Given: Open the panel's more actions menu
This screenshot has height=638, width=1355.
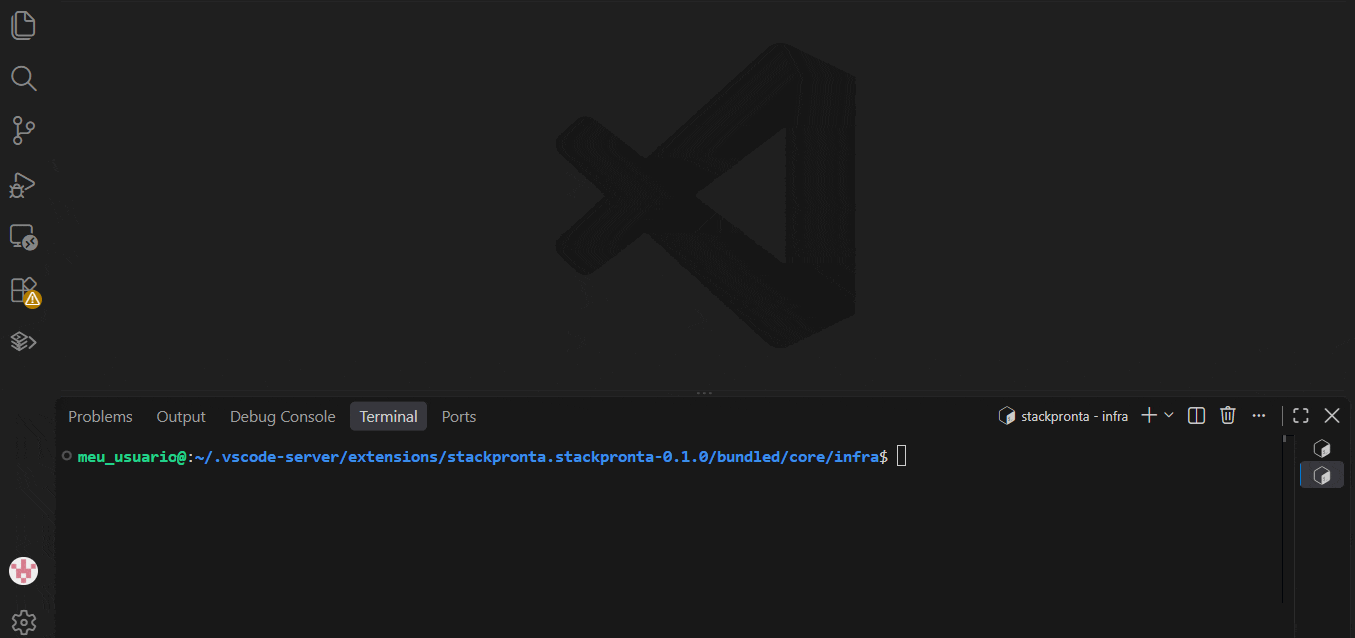Looking at the screenshot, I should (x=1259, y=415).
